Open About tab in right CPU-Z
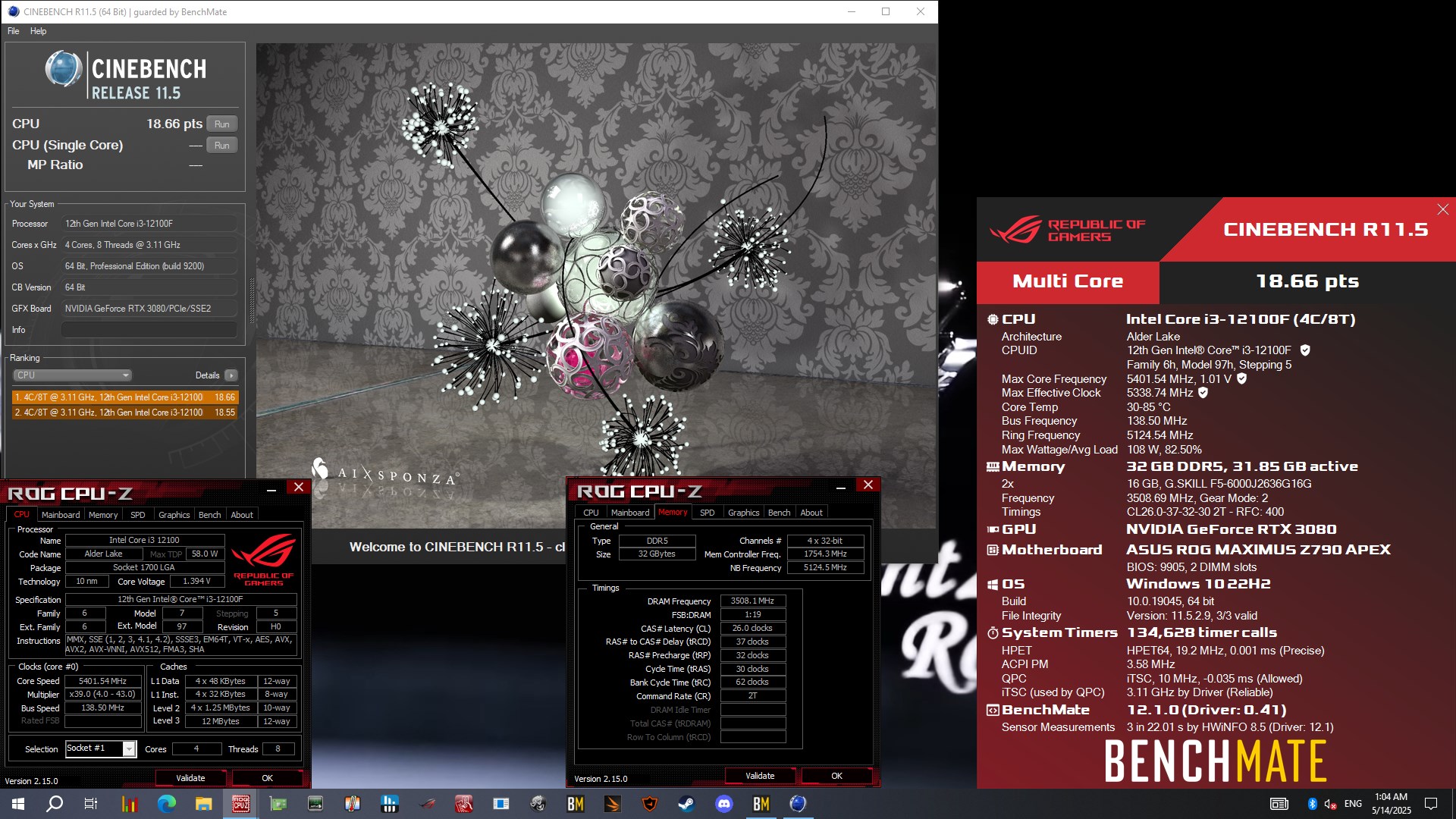 (811, 513)
